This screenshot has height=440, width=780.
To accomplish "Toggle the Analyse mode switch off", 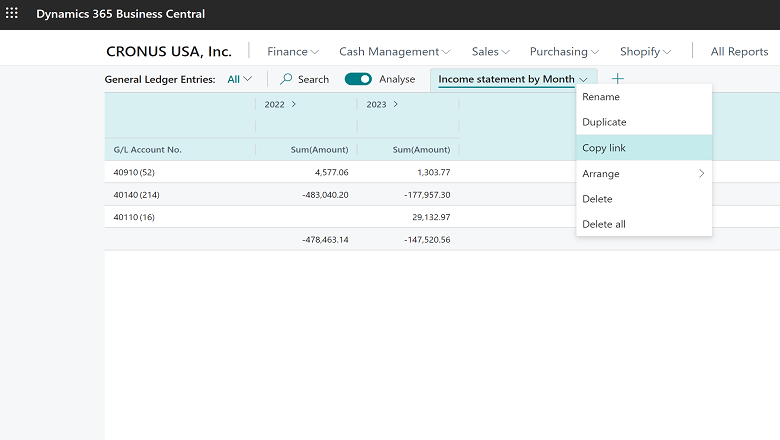I will [x=358, y=79].
